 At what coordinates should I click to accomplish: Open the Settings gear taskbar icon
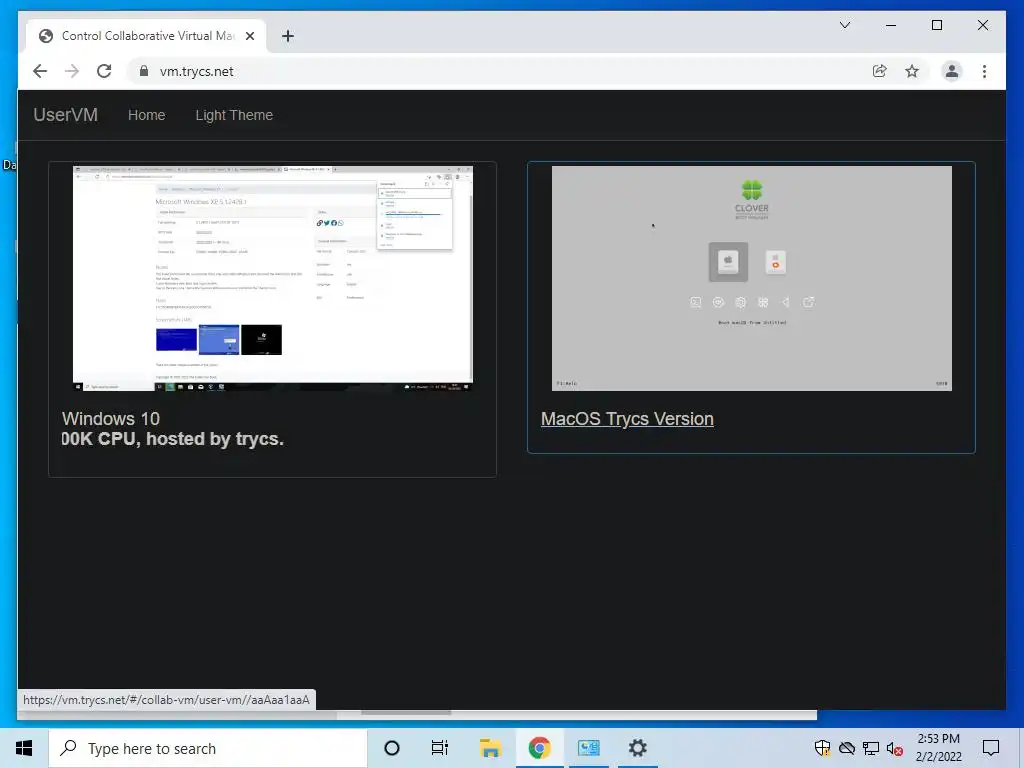point(637,748)
